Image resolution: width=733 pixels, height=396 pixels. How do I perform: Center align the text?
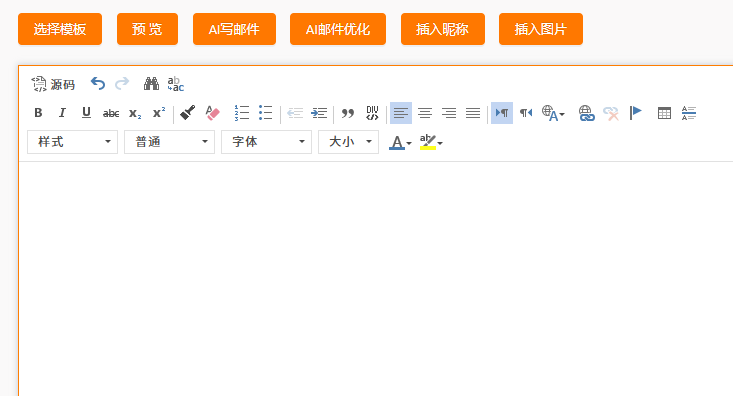(x=425, y=113)
